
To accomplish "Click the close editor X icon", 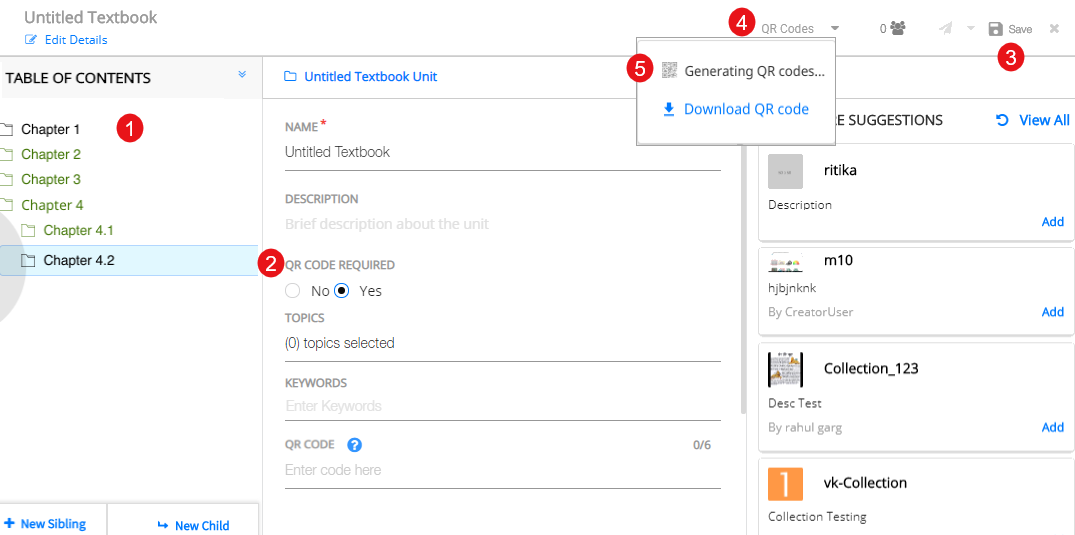I will (1054, 29).
